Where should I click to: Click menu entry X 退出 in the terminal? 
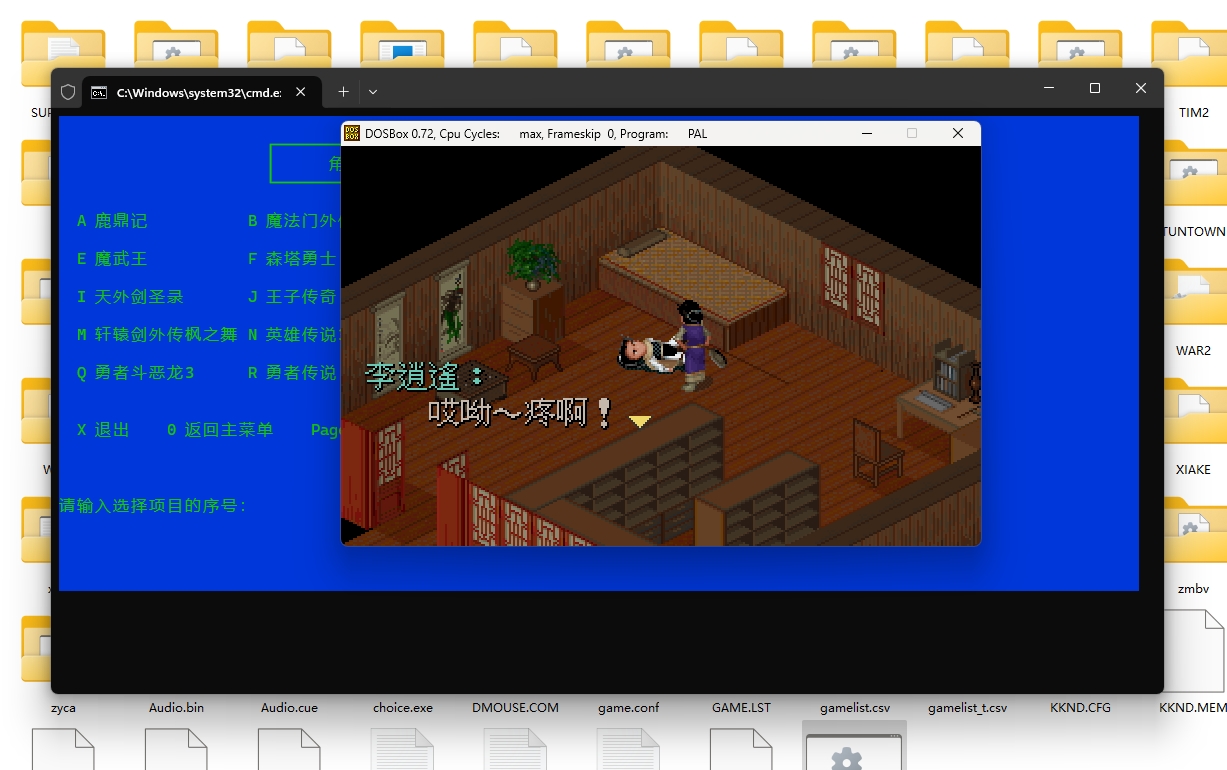point(104,430)
